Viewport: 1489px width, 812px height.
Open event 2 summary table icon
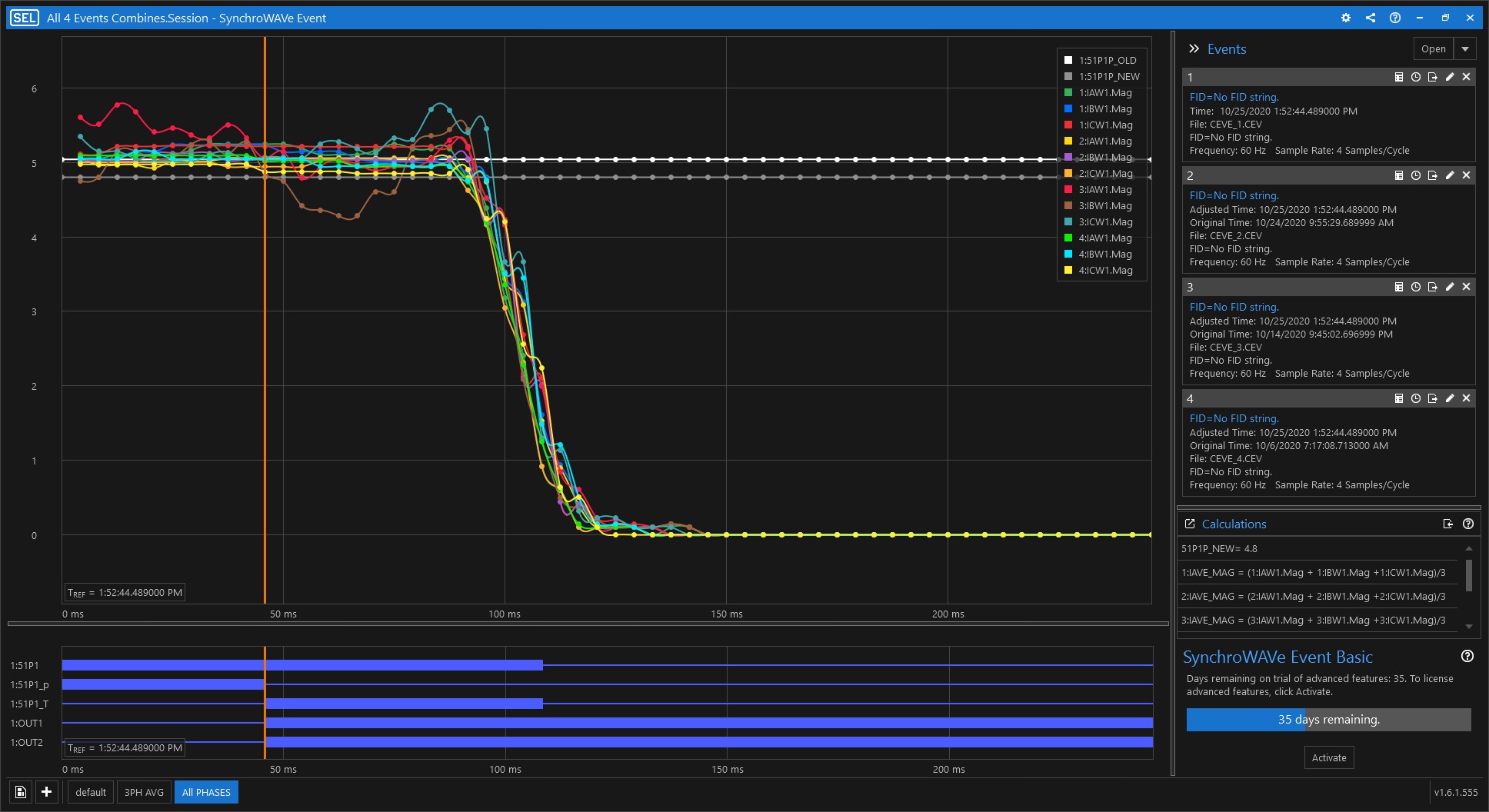click(1399, 175)
